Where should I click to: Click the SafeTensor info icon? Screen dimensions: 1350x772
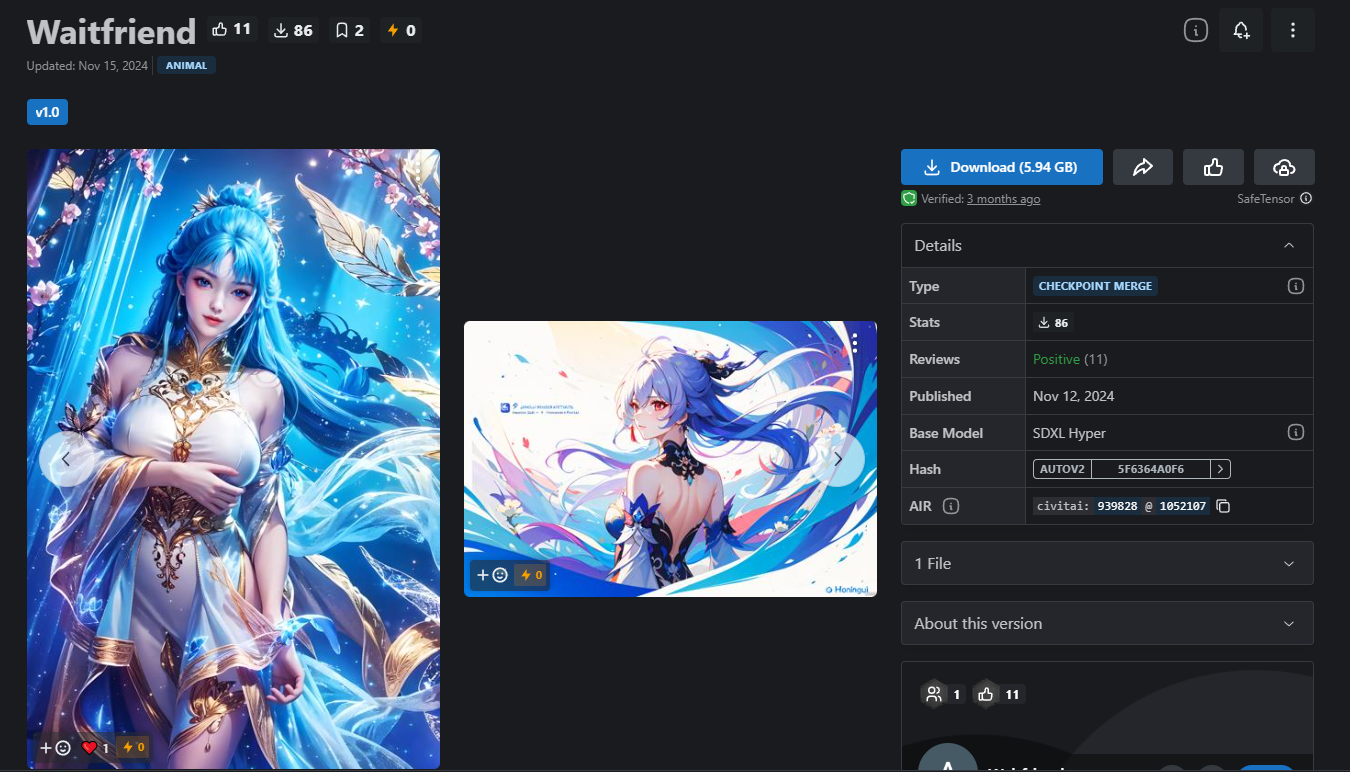pos(1306,199)
